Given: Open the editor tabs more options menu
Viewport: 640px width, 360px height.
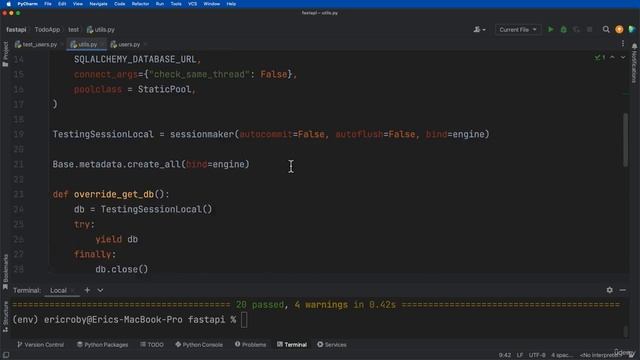Looking at the screenshot, I should point(623,44).
